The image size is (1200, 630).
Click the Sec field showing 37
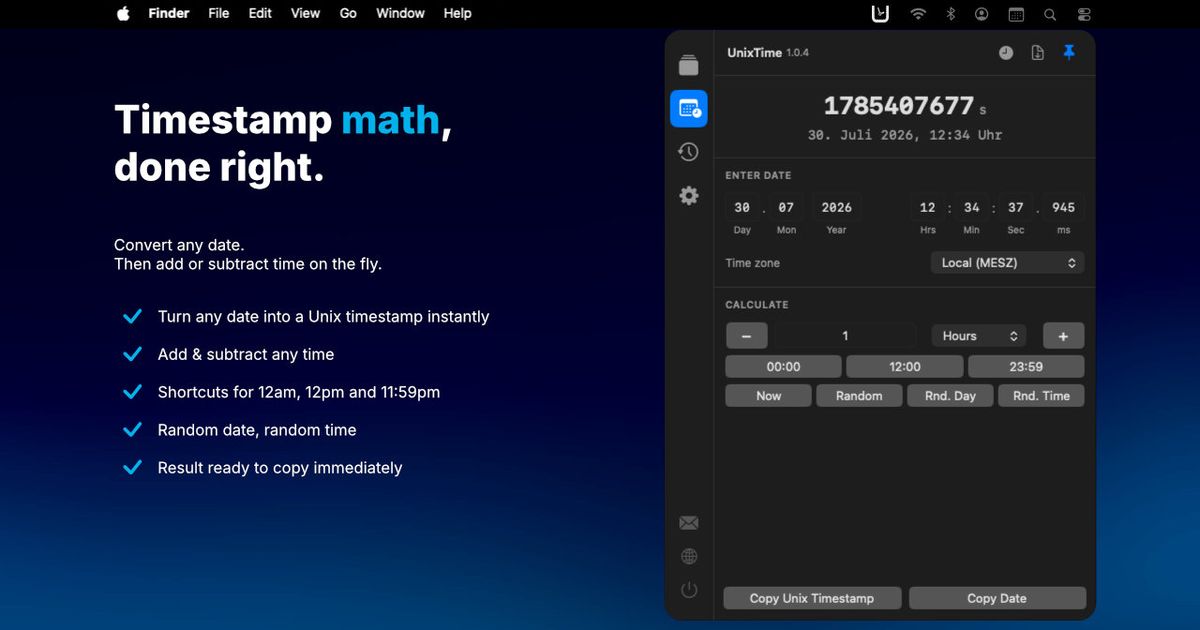click(x=1016, y=207)
